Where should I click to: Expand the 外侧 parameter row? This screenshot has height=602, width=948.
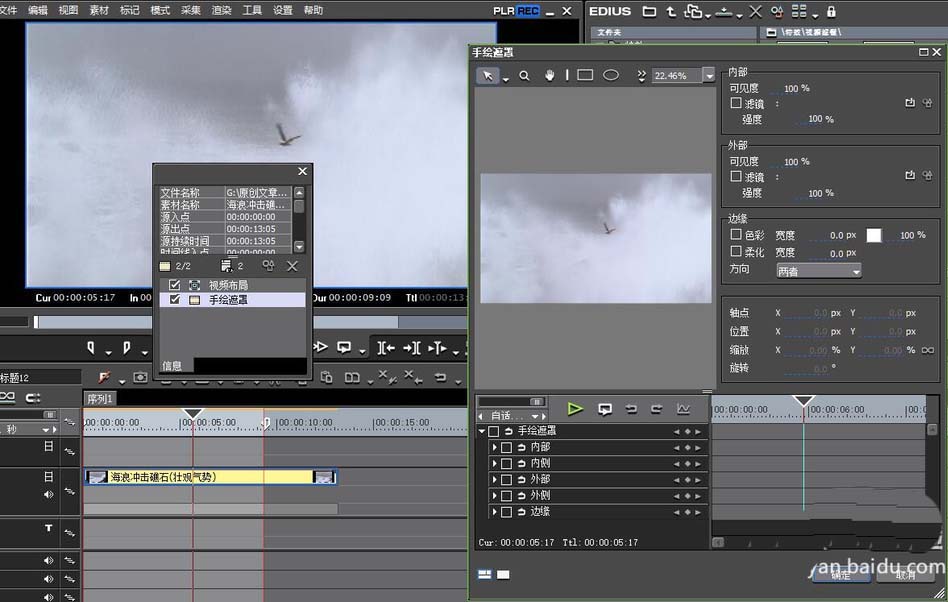pos(495,496)
